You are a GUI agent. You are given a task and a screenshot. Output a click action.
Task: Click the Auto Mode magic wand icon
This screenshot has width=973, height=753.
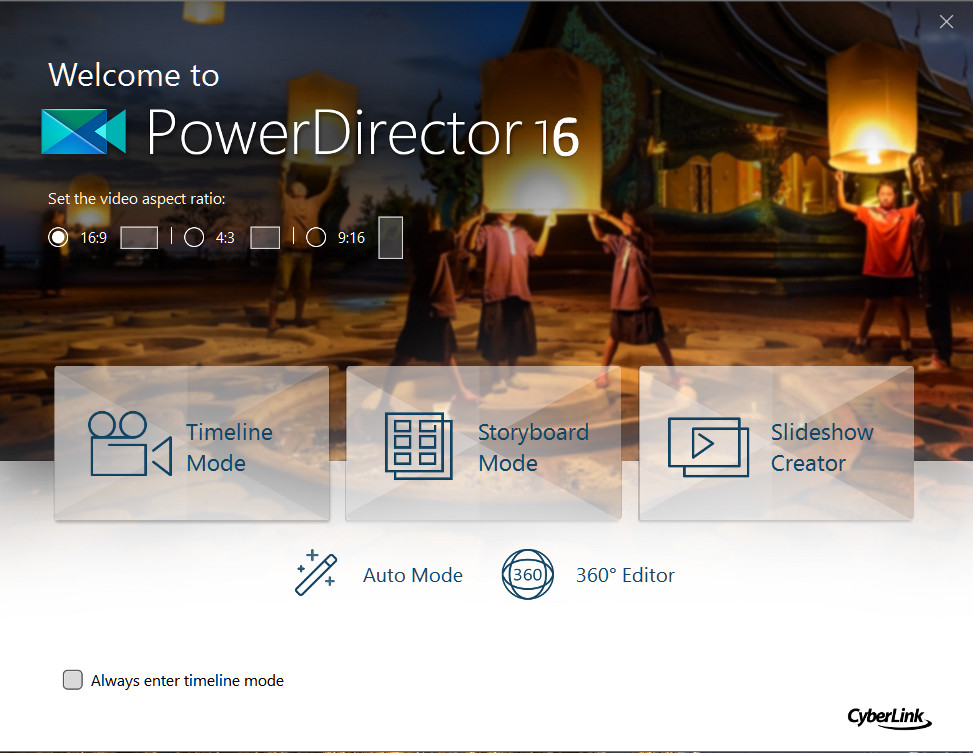(x=316, y=574)
